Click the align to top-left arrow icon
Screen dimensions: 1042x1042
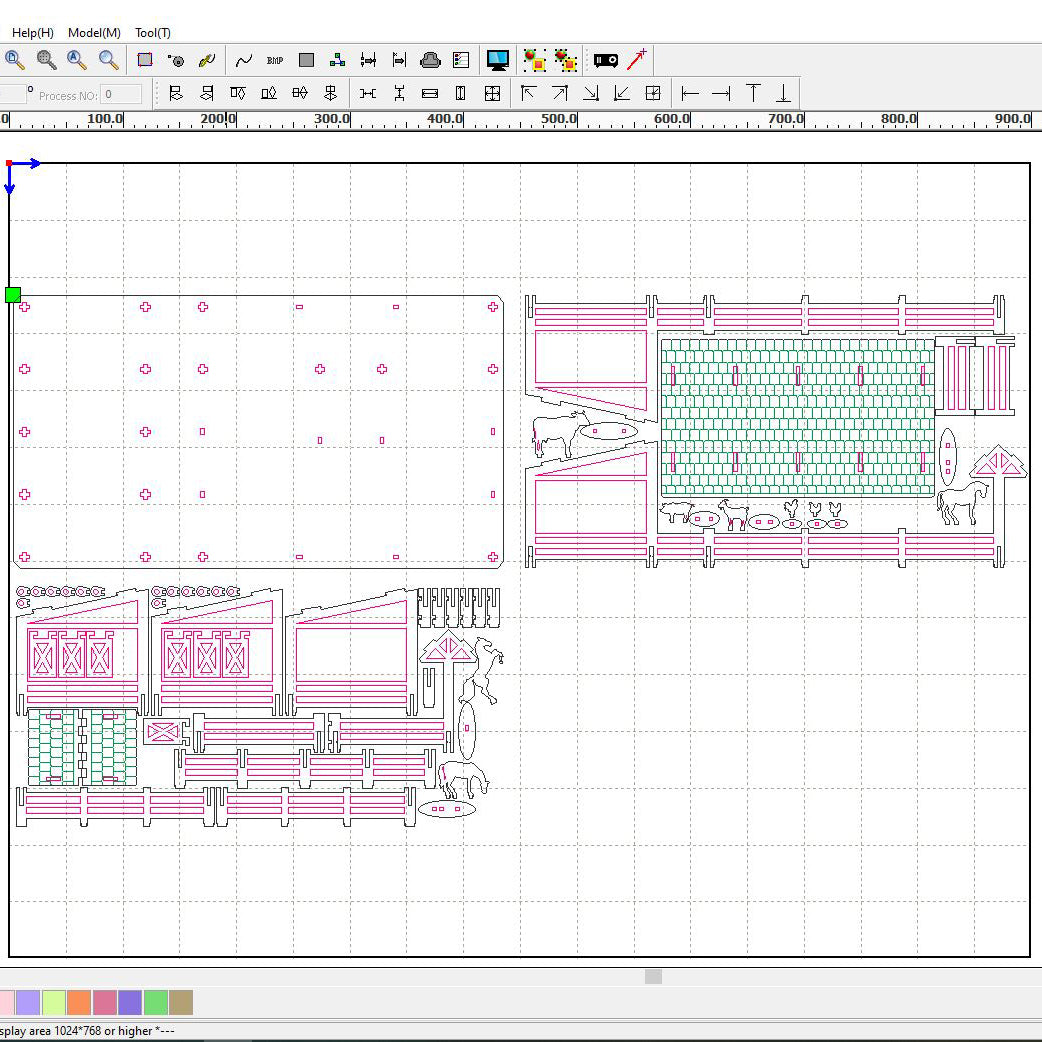point(528,93)
